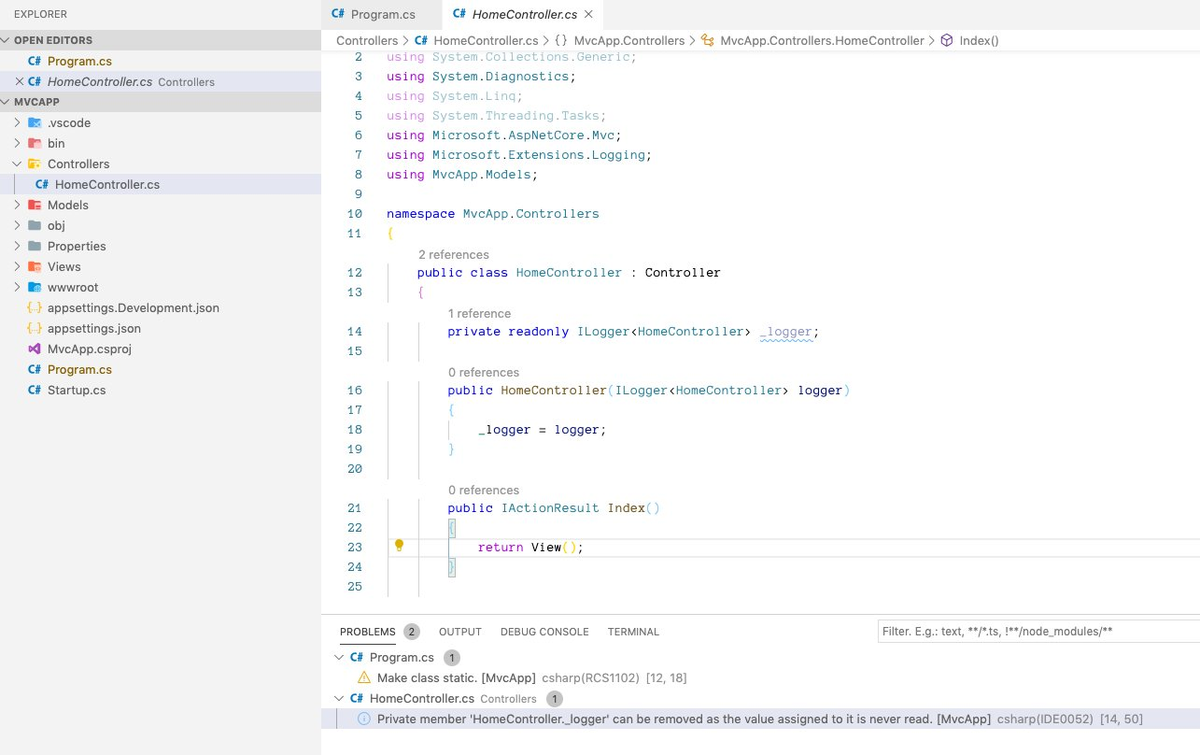Close the HomeController.cs editor tab
The height and width of the screenshot is (755, 1200).
[x=588, y=14]
